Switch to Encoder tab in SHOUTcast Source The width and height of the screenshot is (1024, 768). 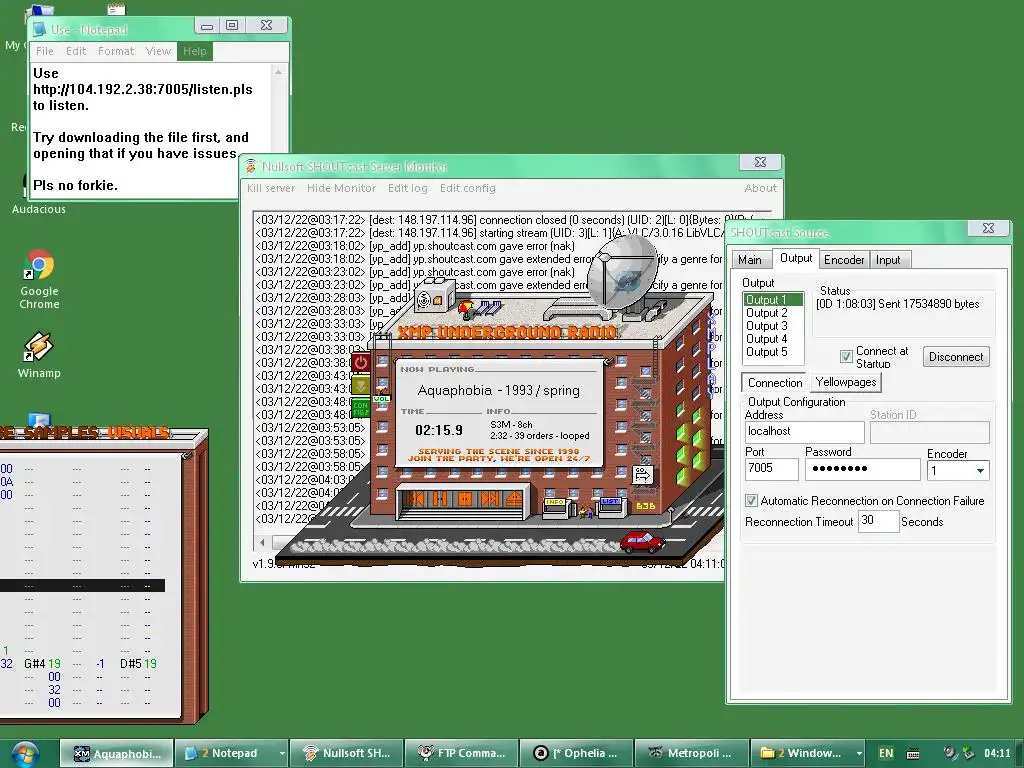tap(844, 260)
